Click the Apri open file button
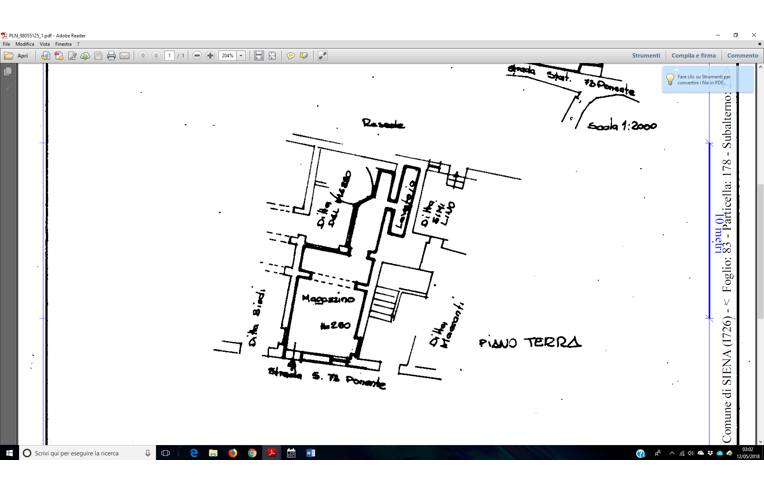Screen dimensions: 764x492 coord(16,56)
